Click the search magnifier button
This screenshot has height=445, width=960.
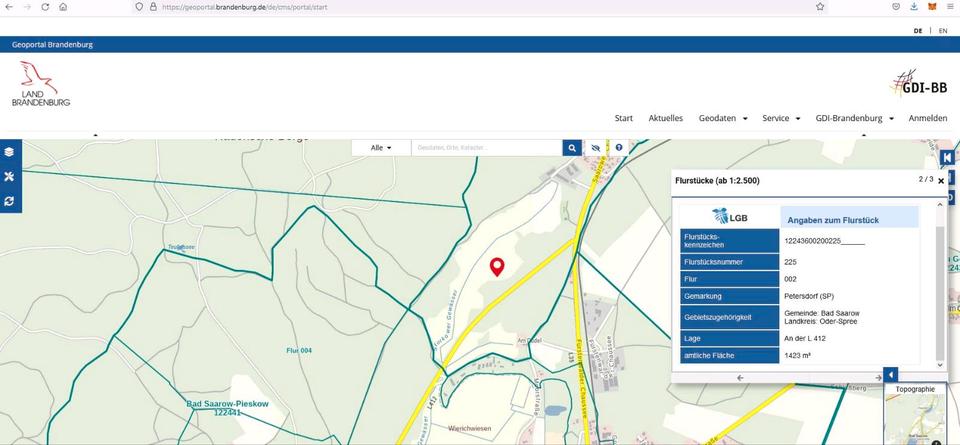(572, 148)
